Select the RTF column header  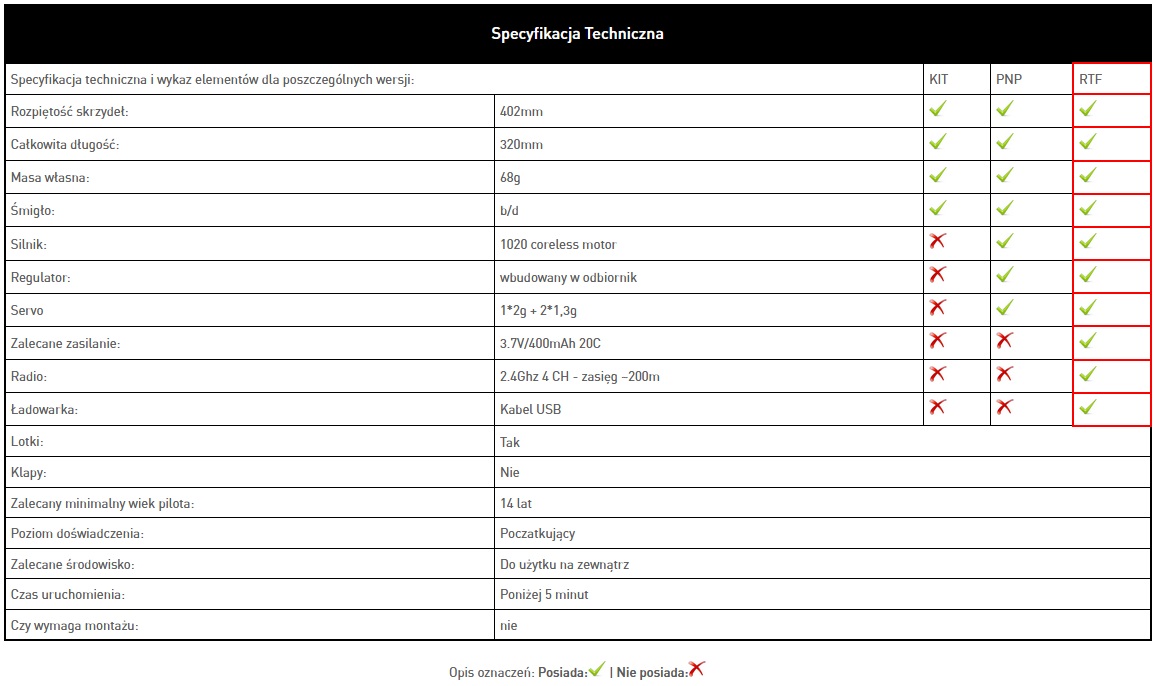[x=1090, y=79]
